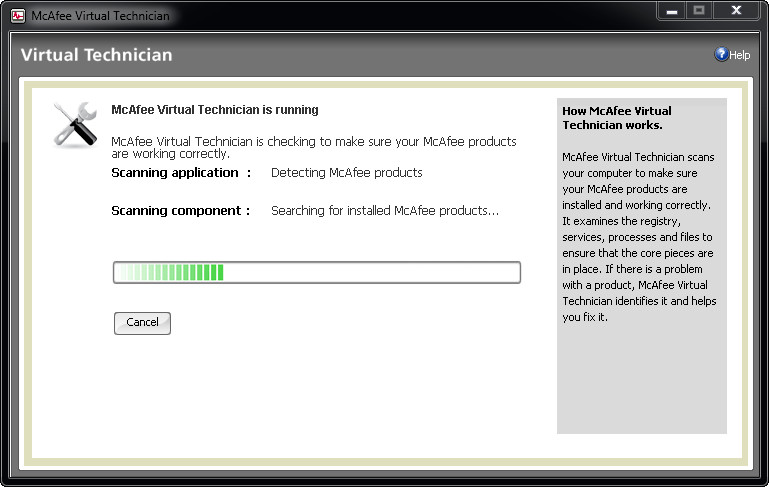Click the wrench and screwdriver tools icon
This screenshot has width=769, height=487.
(76, 125)
